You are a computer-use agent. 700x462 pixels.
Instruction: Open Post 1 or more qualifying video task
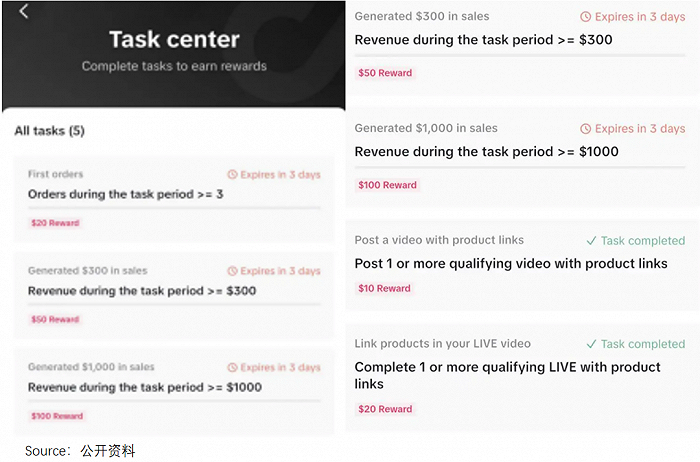pyautogui.click(x=511, y=264)
